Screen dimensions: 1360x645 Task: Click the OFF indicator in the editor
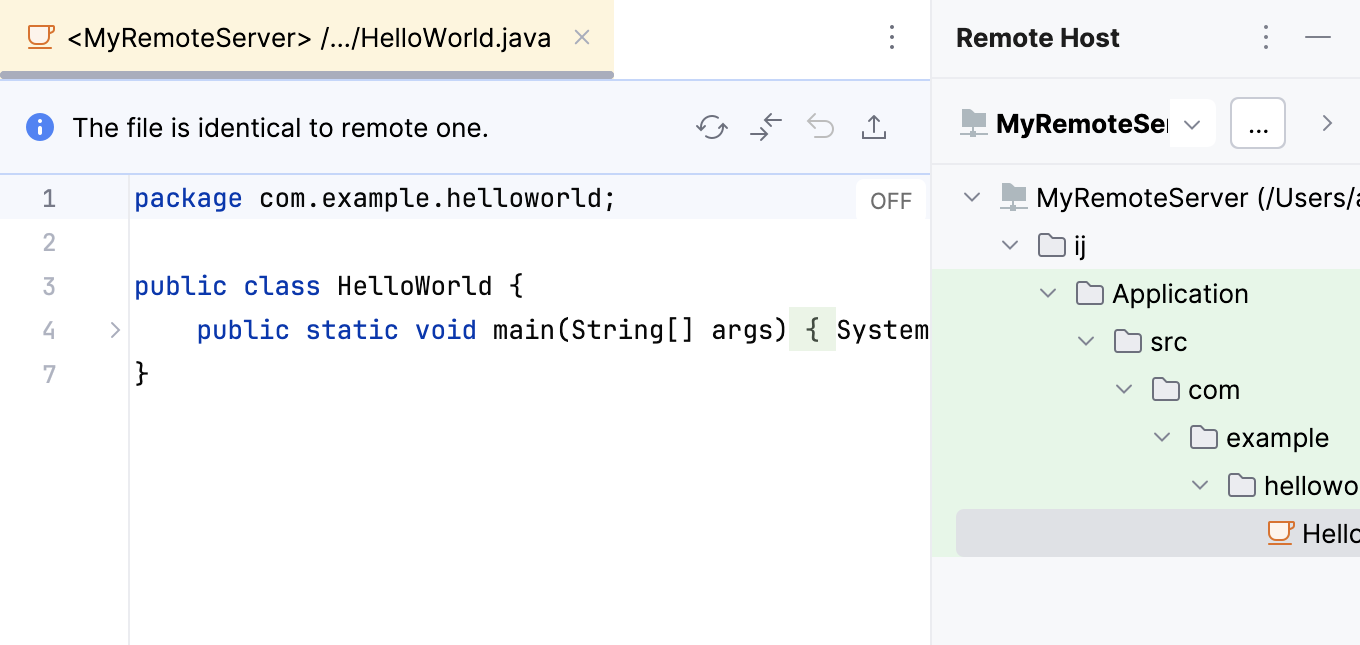(x=891, y=200)
